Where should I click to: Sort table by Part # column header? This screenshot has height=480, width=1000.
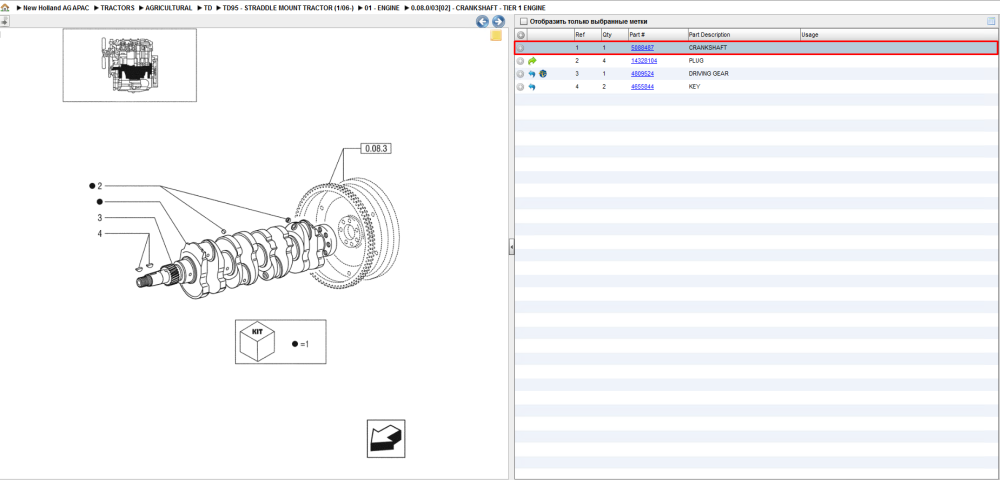click(658, 35)
